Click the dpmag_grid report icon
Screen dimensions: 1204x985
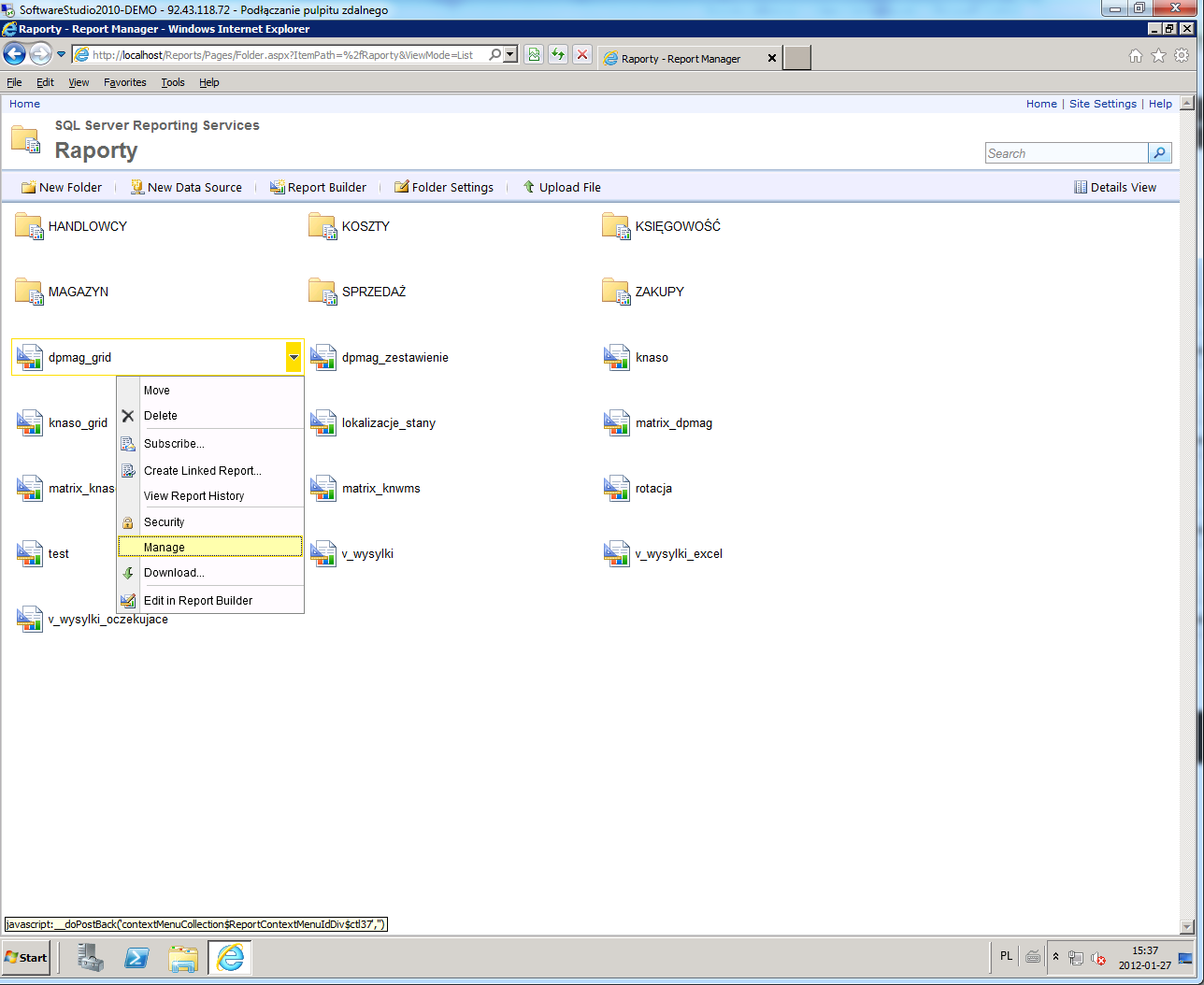point(30,358)
